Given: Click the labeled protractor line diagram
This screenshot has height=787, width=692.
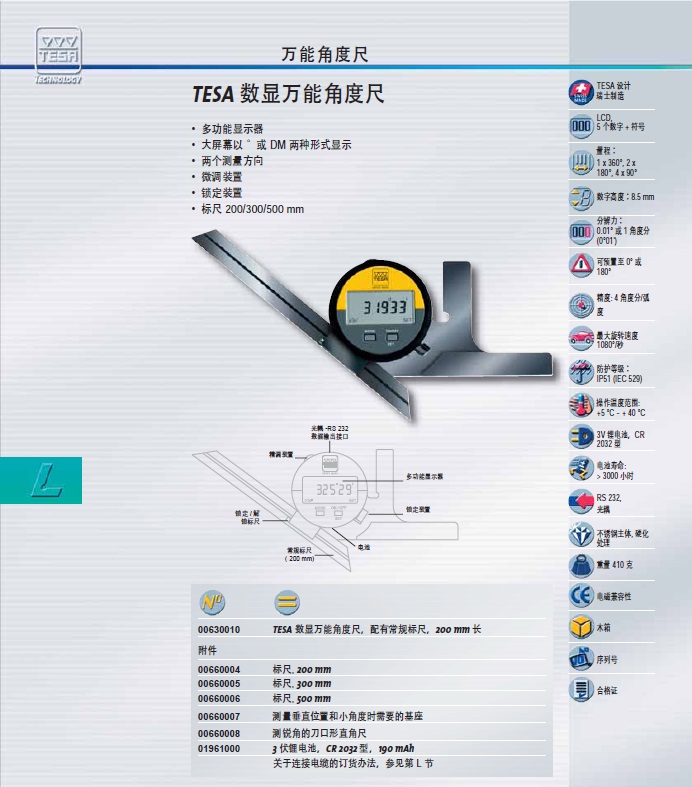Looking at the screenshot, I should coord(325,499).
